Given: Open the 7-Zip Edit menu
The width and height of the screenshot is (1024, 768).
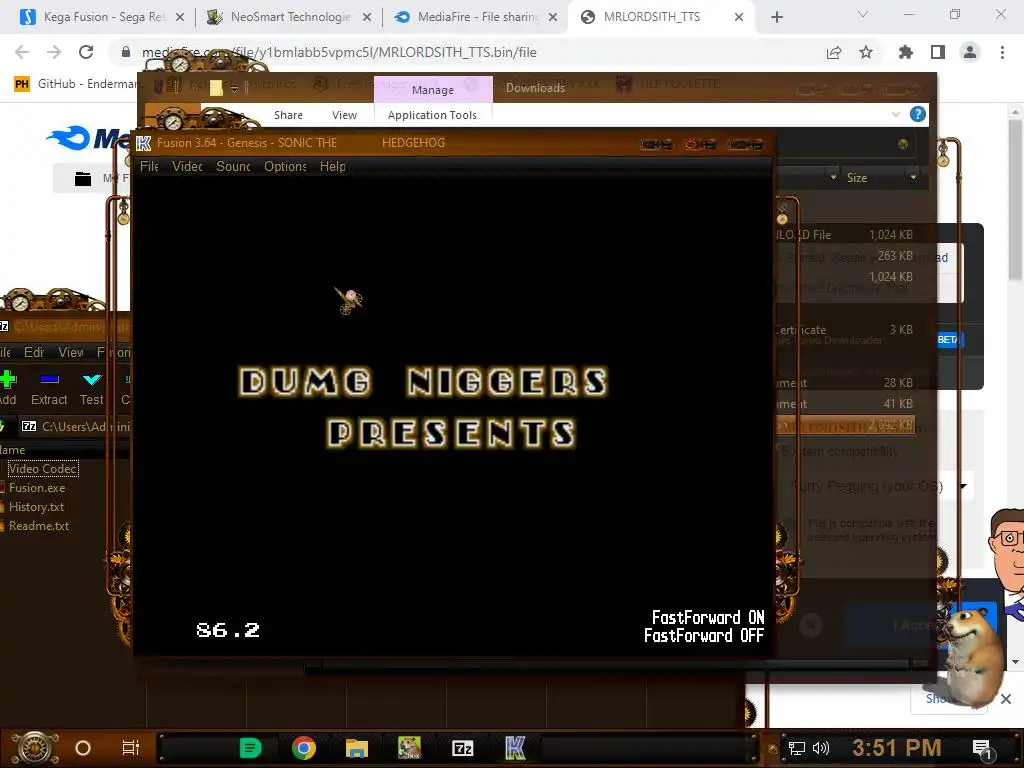Looking at the screenshot, I should (x=33, y=353).
